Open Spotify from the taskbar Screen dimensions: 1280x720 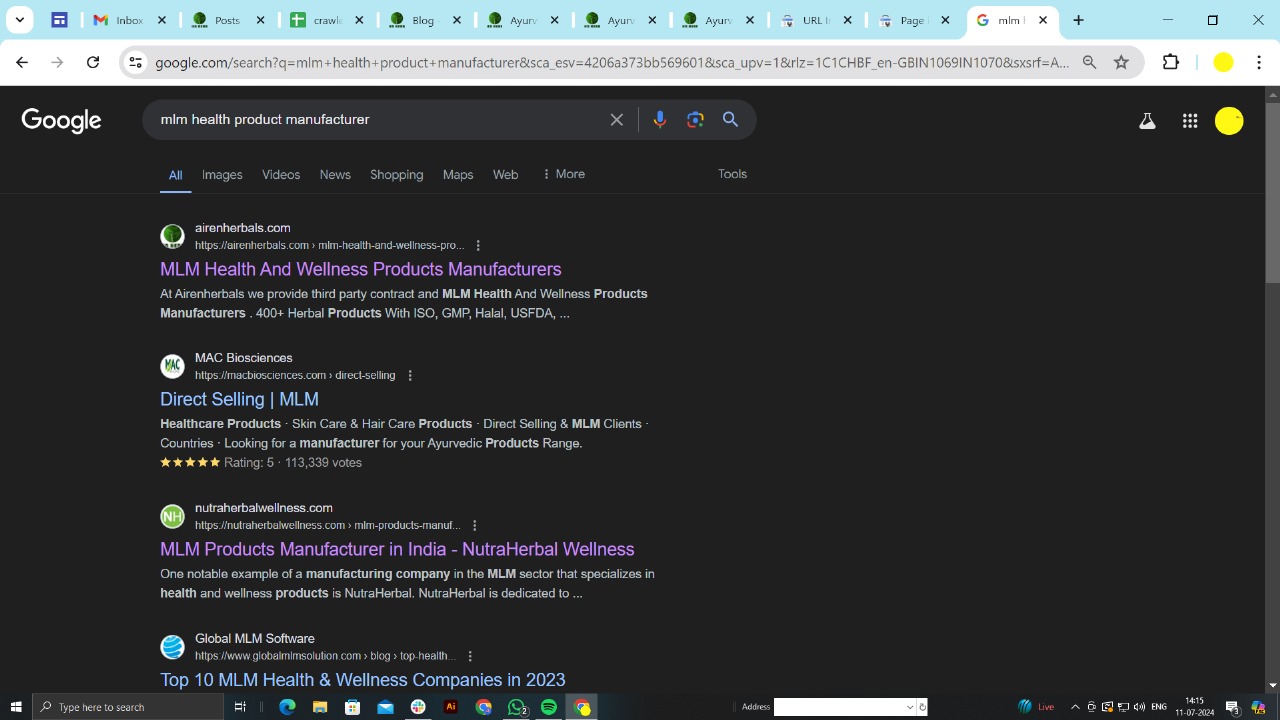[549, 707]
